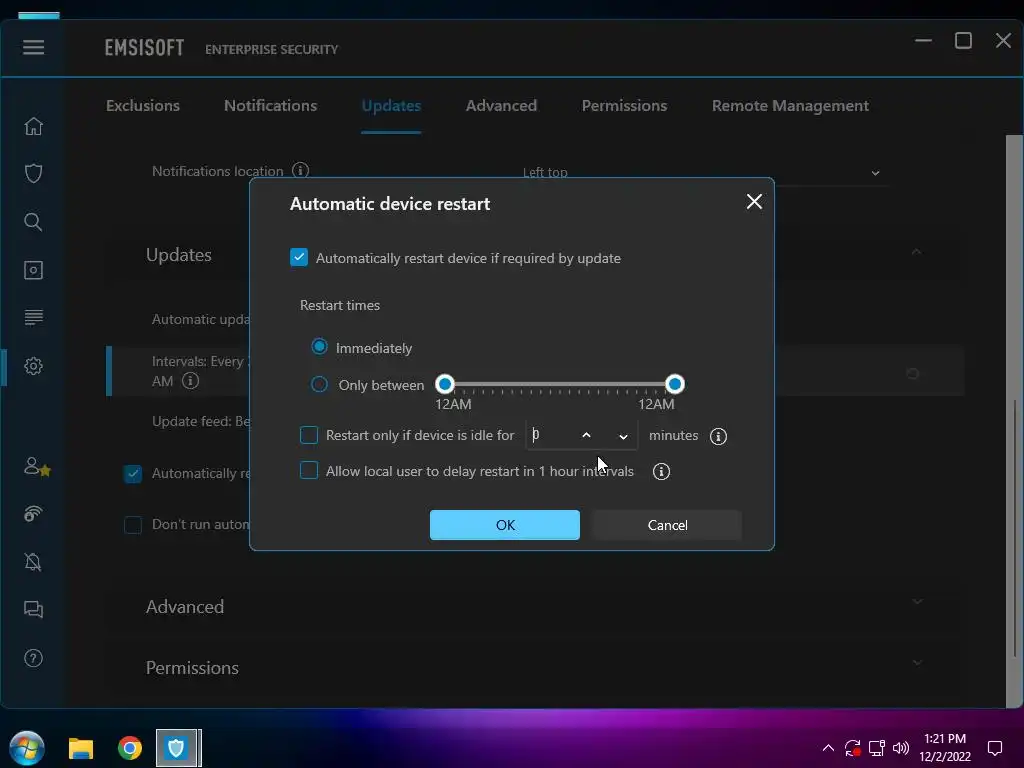1024x768 pixels.
Task: Select the Immediately restart option
Action: coord(319,347)
